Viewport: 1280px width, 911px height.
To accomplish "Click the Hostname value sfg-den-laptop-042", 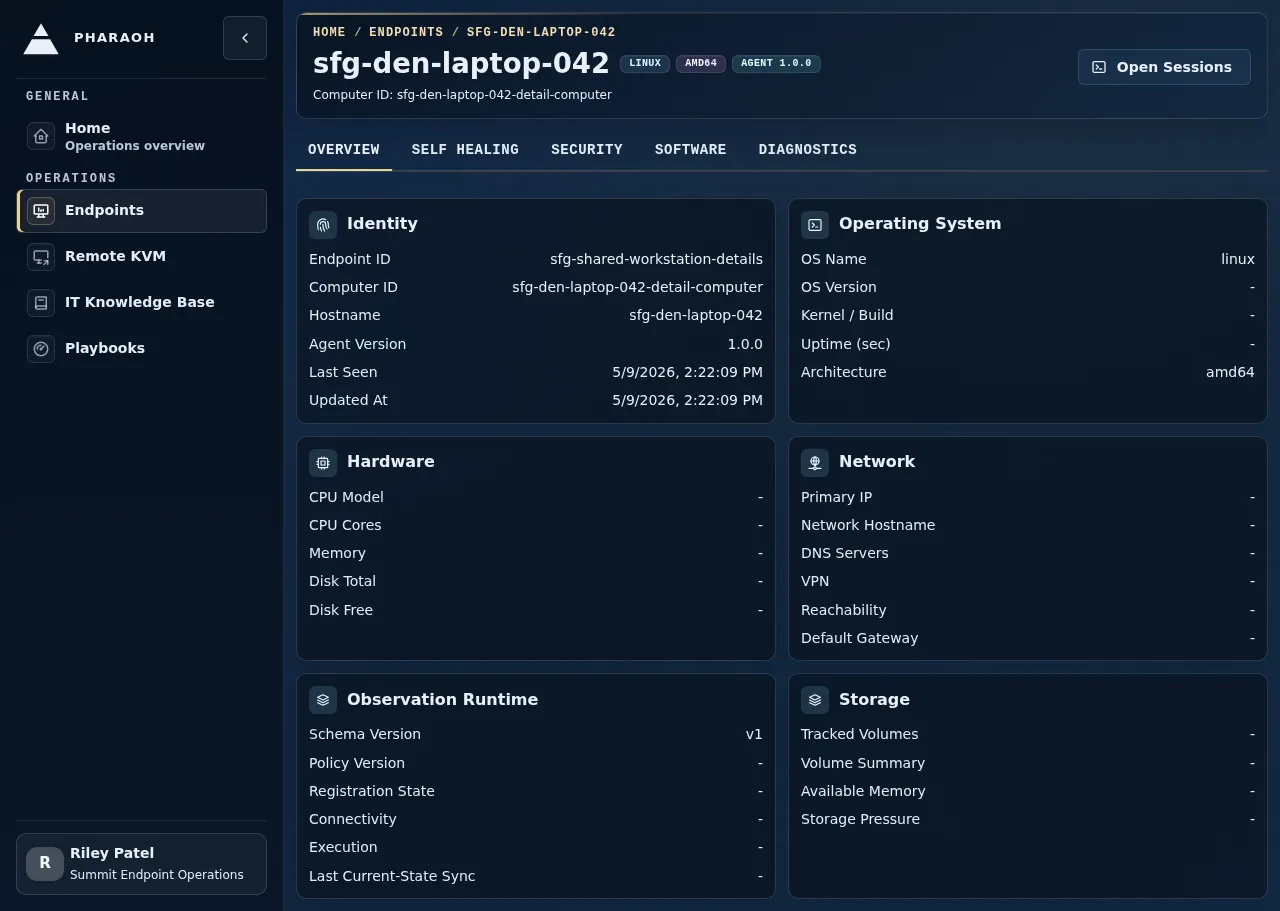I will [696, 315].
